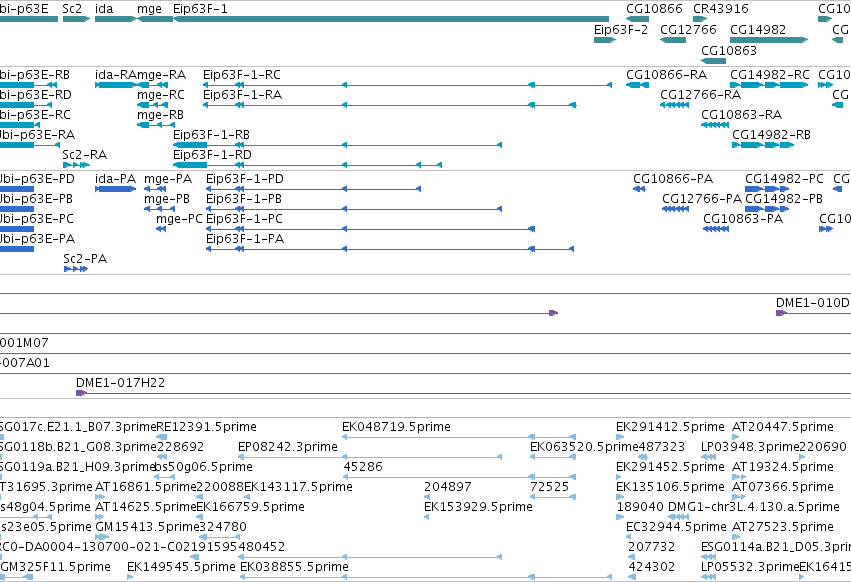This screenshot has width=851, height=582.
Task: Click transcript Eip63F-1-RC label
Action: click(x=242, y=74)
